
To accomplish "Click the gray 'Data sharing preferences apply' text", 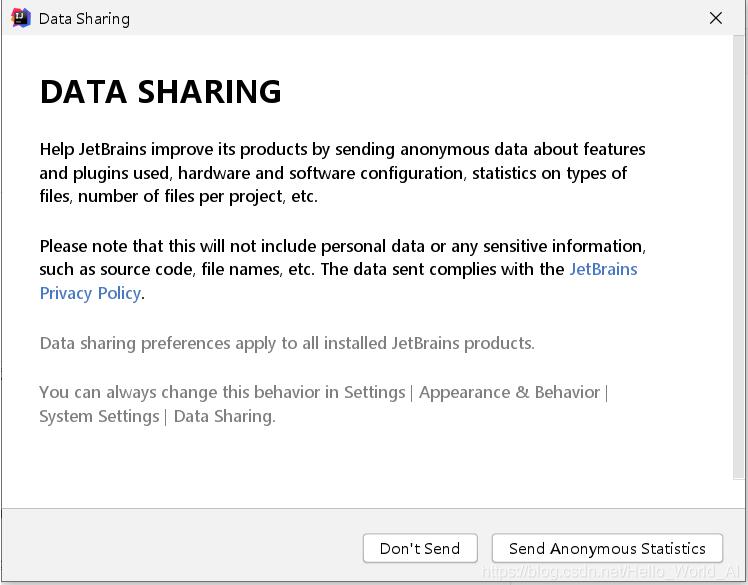I will coord(287,343).
